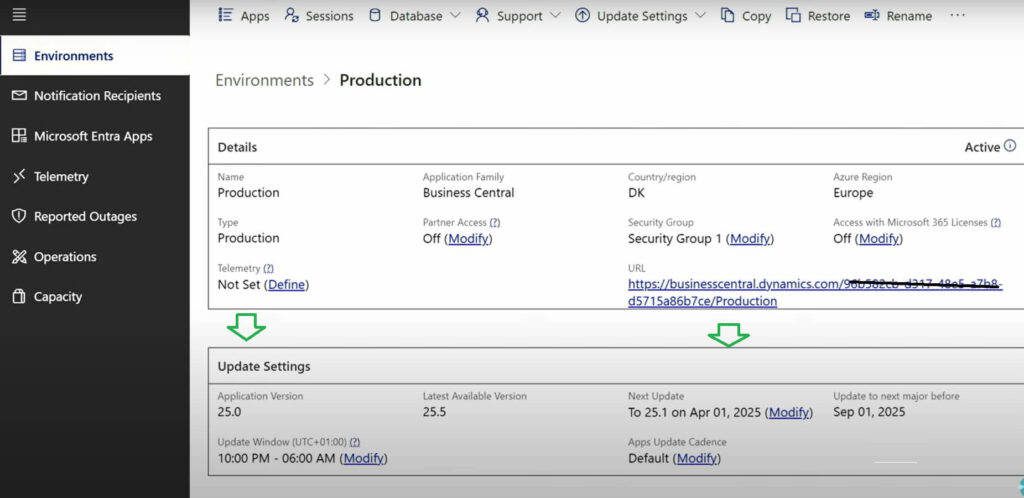Viewport: 1024px width, 498px height.
Task: Select the Operations tools icon
Action: coord(20,257)
